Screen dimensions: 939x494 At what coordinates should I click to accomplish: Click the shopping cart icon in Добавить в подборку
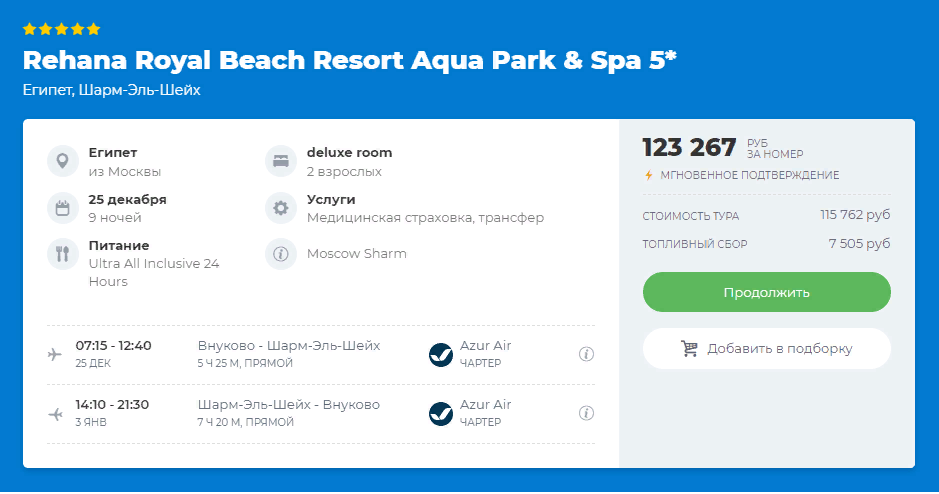click(689, 348)
